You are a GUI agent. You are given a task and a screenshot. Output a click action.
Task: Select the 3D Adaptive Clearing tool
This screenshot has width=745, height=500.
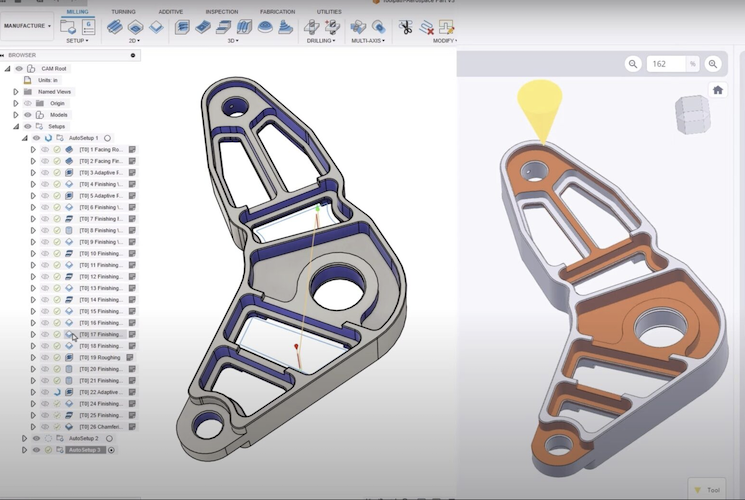tap(182, 27)
